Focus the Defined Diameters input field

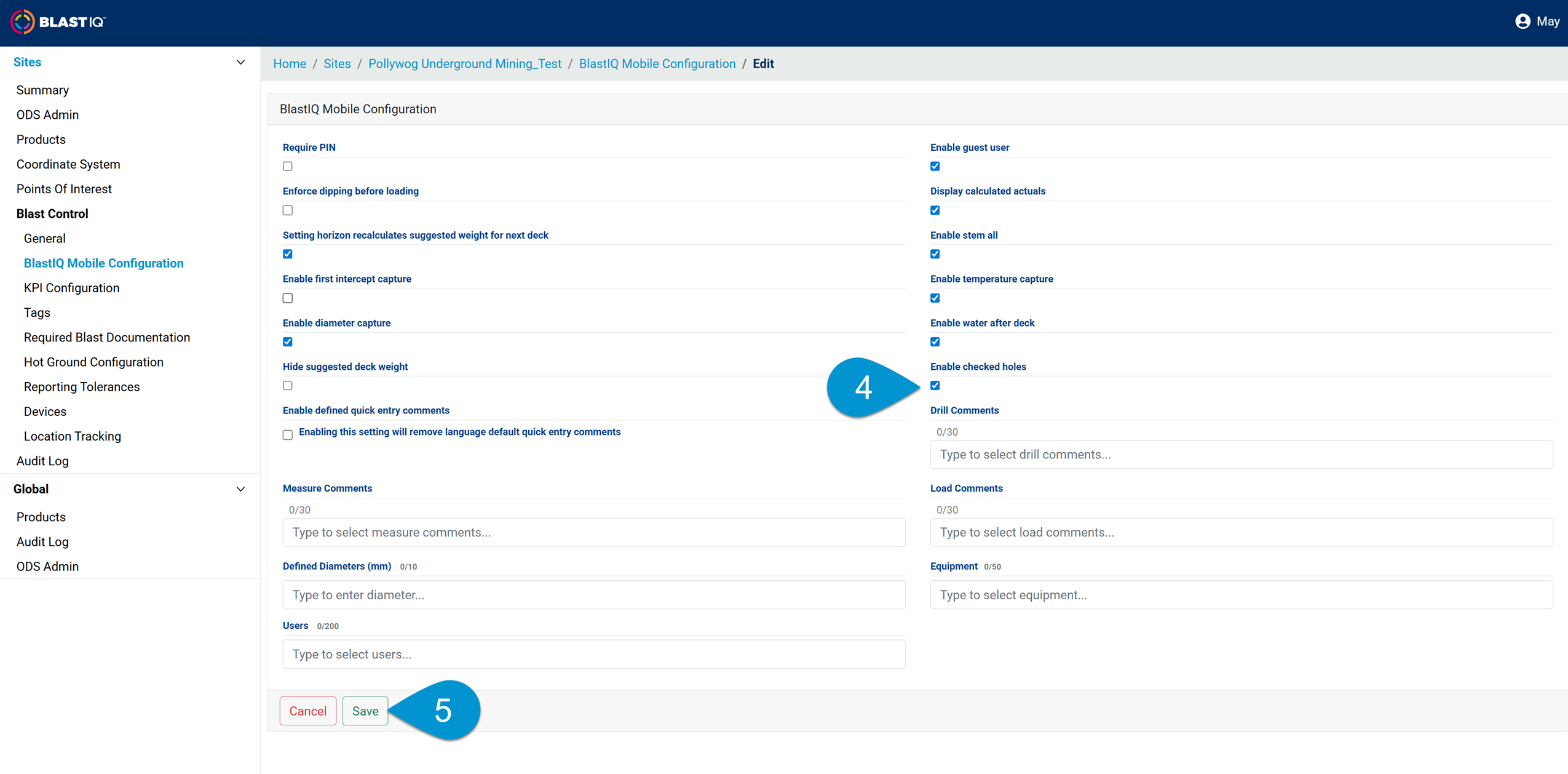[594, 596]
